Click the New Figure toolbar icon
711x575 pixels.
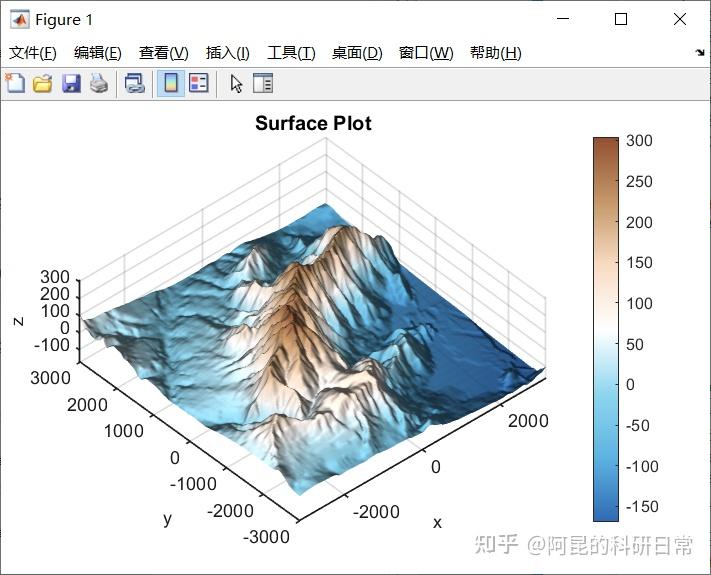tap(15, 83)
